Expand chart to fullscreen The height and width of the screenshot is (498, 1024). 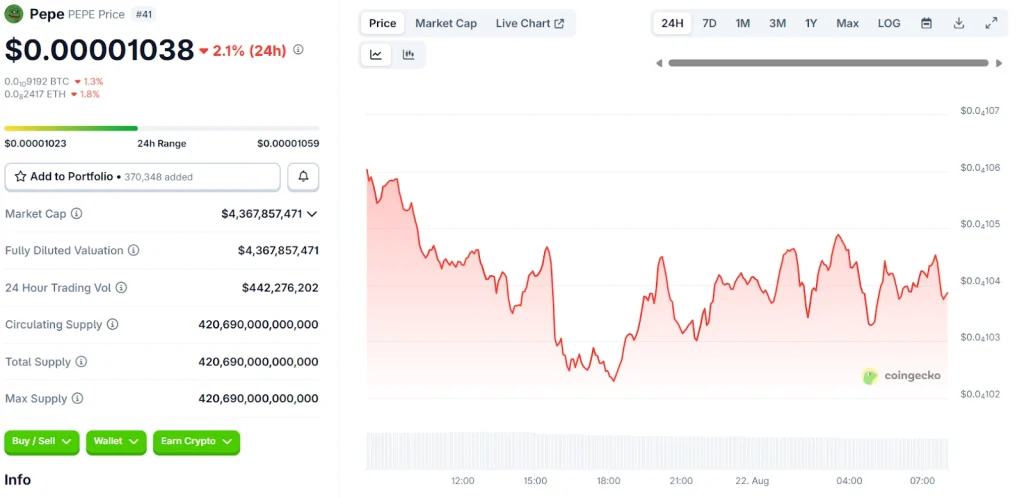pyautogui.click(x=991, y=23)
